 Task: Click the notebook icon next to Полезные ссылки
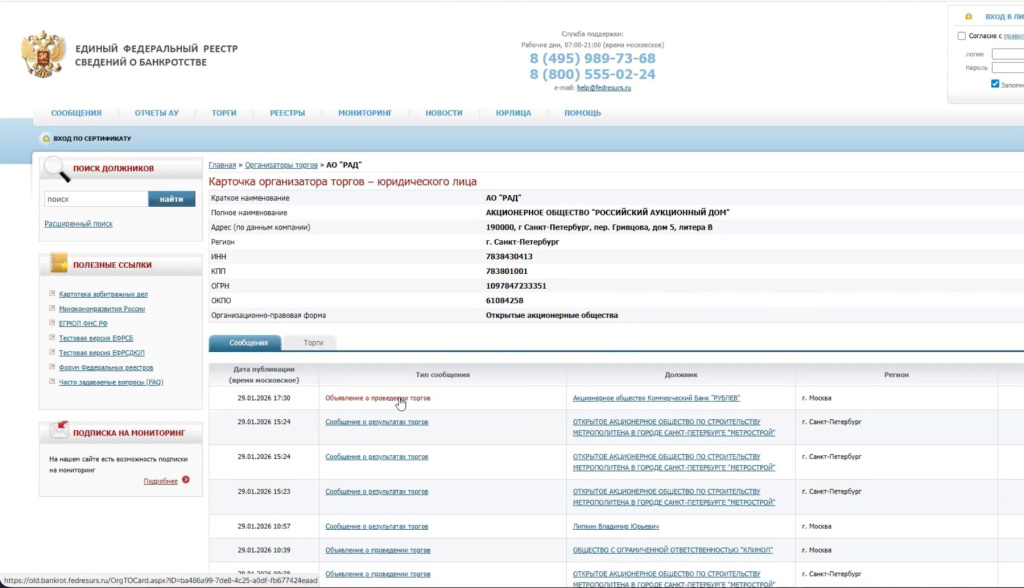55,265
